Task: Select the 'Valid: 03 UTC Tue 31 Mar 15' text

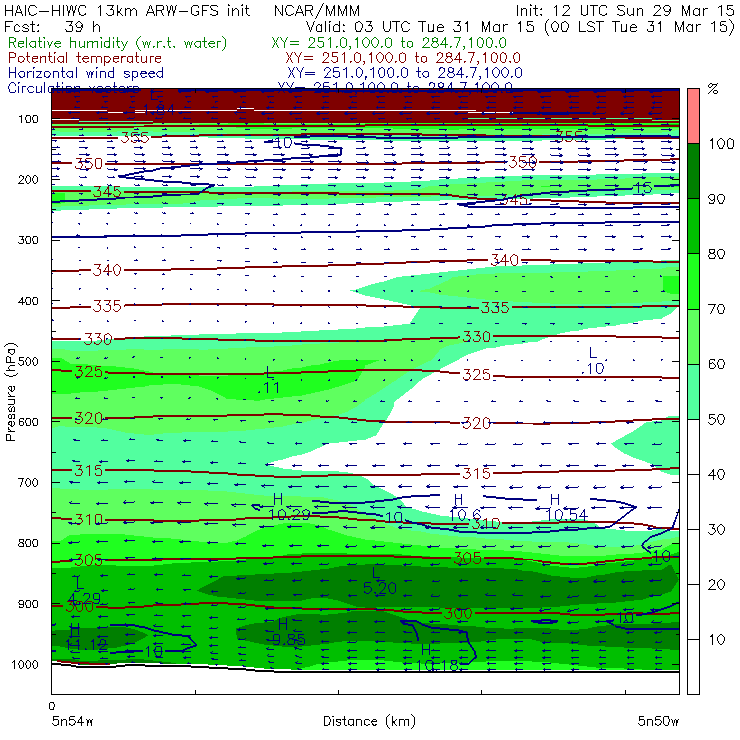Action: coord(422,27)
